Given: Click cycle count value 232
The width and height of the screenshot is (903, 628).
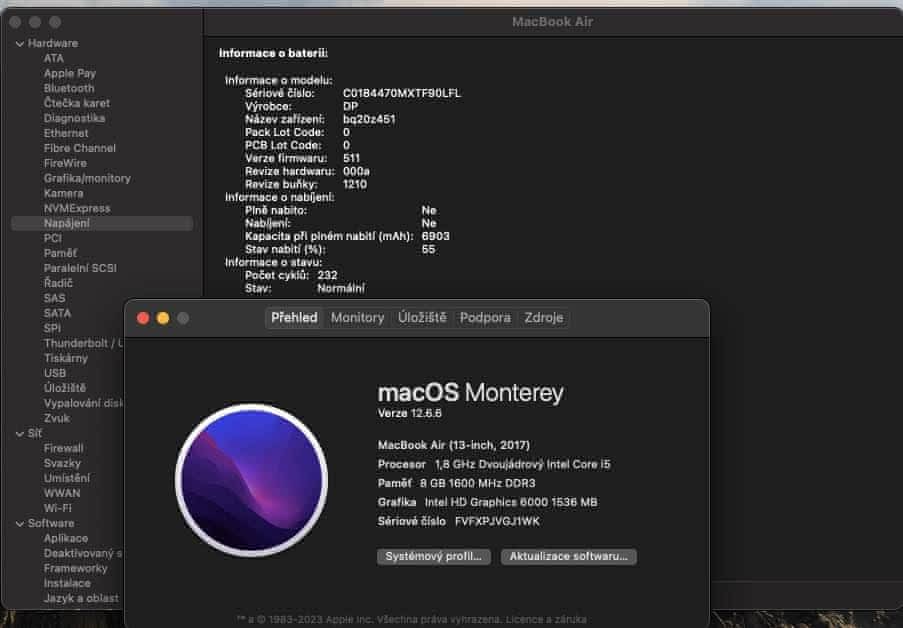Looking at the screenshot, I should click(327, 275).
